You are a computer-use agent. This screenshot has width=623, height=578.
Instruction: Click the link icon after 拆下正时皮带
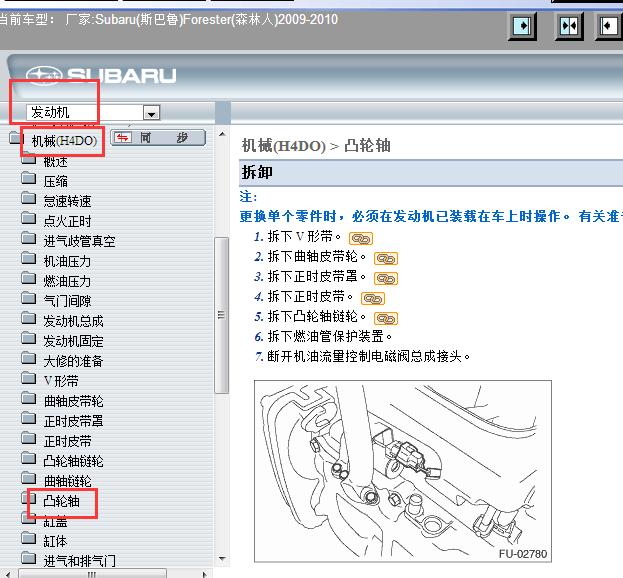(x=373, y=298)
